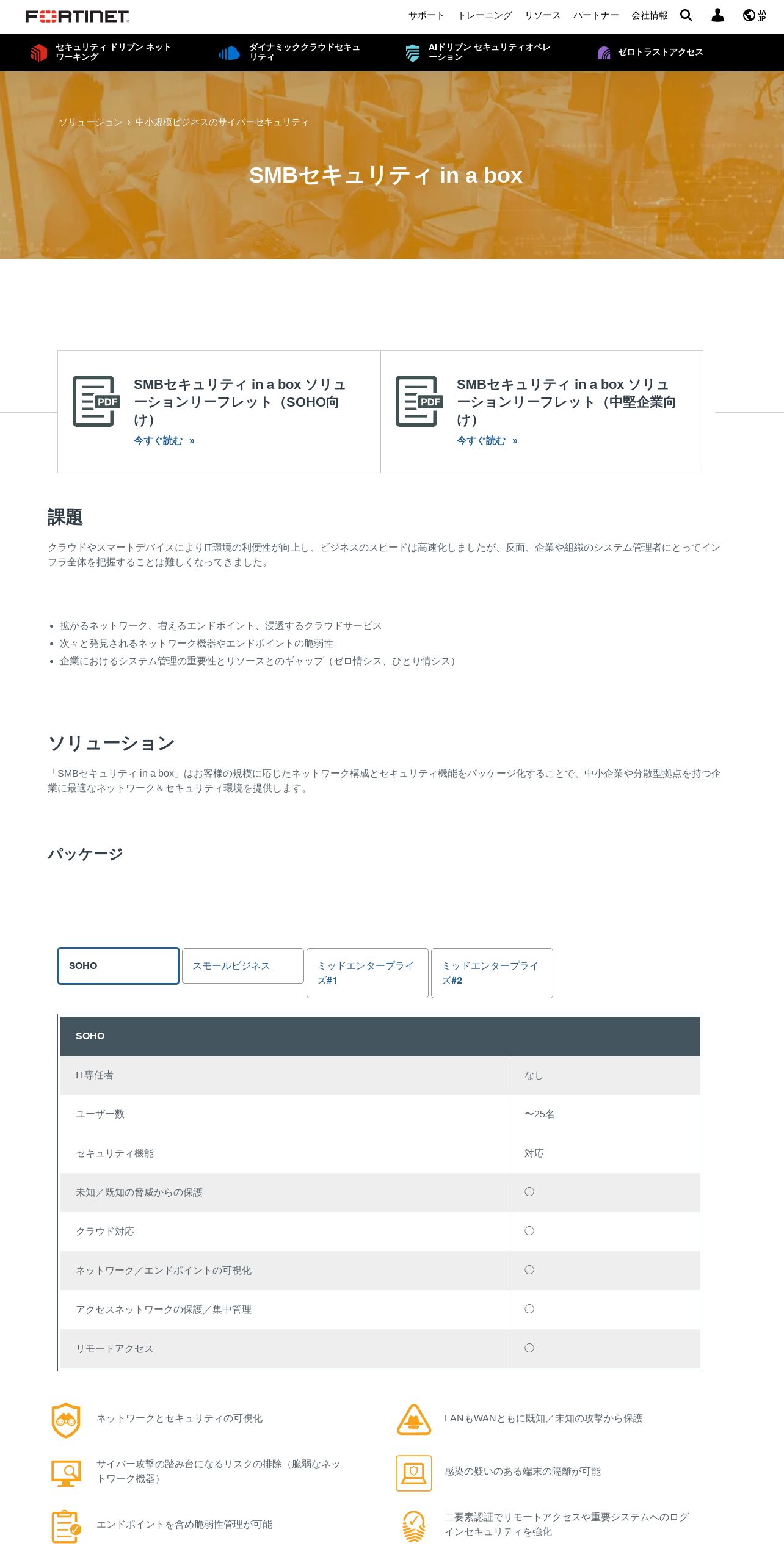
Task: Click the purple ゼロトラストアクセス icon
Action: point(604,53)
